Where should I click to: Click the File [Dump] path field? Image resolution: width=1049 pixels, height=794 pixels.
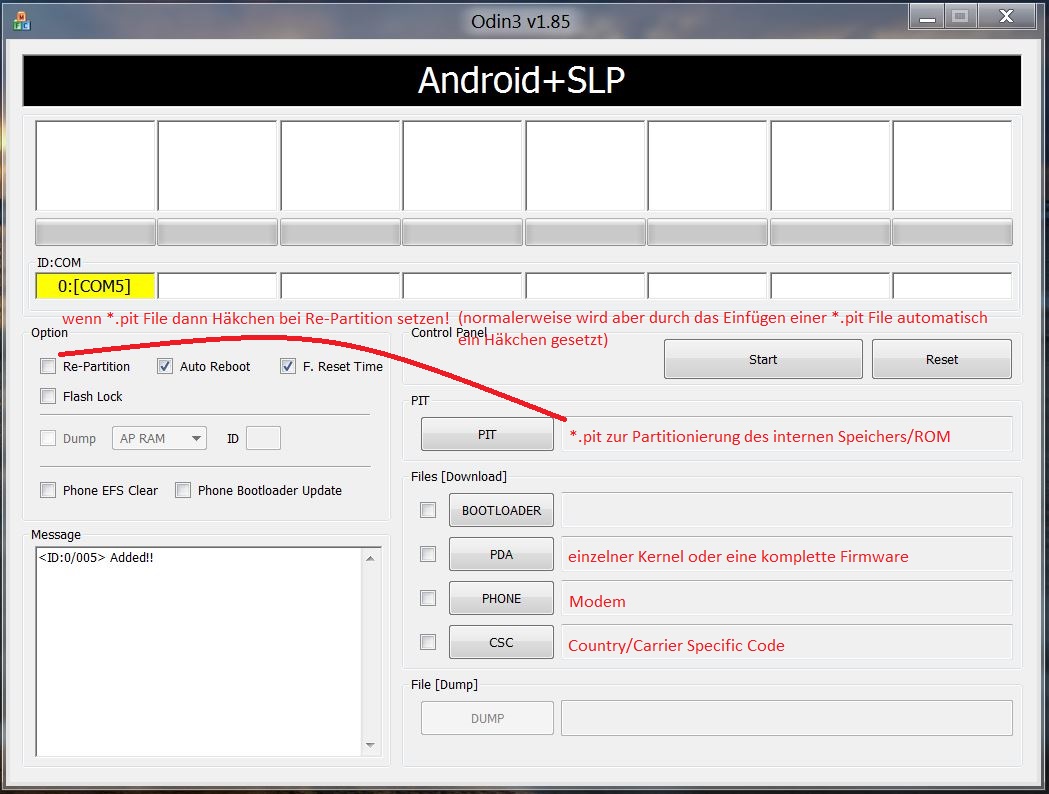787,718
